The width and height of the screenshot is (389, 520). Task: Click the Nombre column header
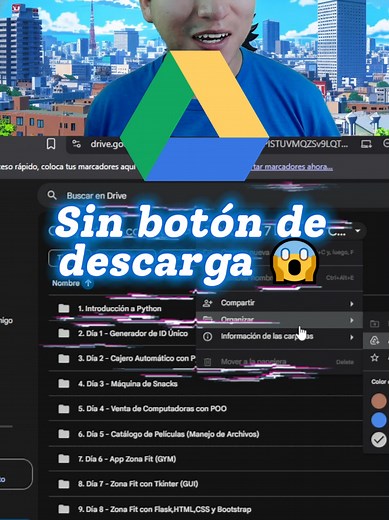pos(66,283)
